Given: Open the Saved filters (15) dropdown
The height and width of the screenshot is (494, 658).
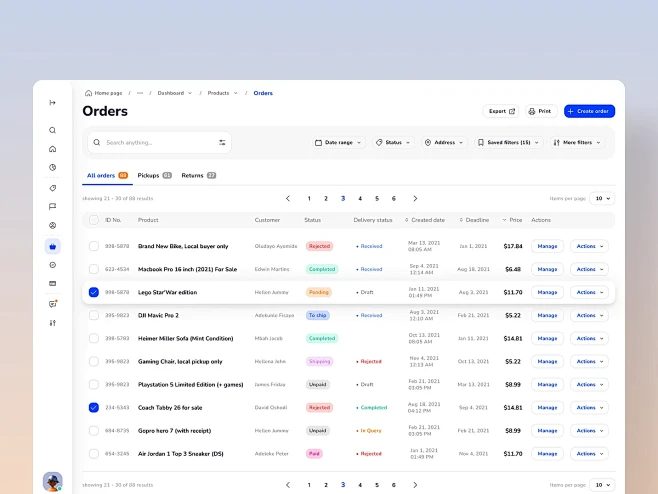Looking at the screenshot, I should (x=508, y=143).
